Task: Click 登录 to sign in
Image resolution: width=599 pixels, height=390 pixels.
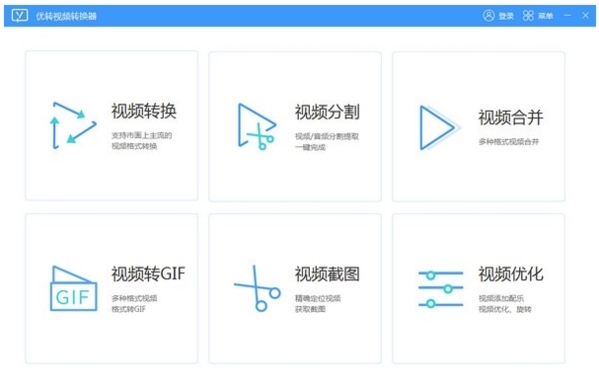Action: (506, 16)
